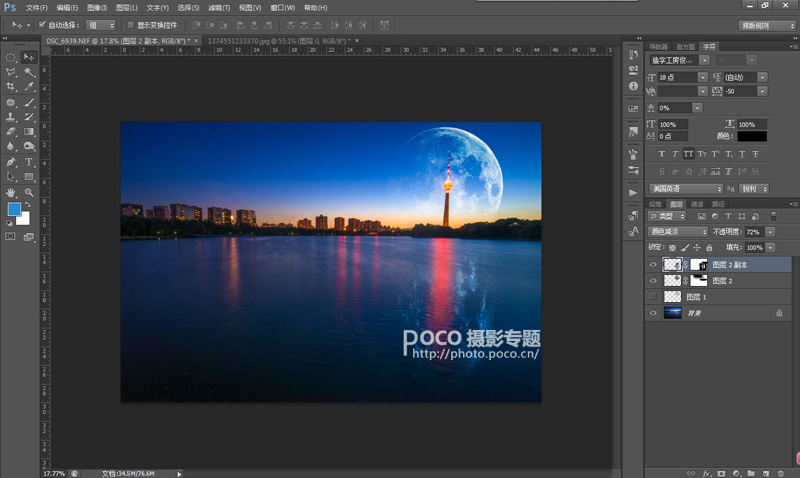800x478 pixels.
Task: Toggle lock transparent pixels
Action: tap(672, 247)
